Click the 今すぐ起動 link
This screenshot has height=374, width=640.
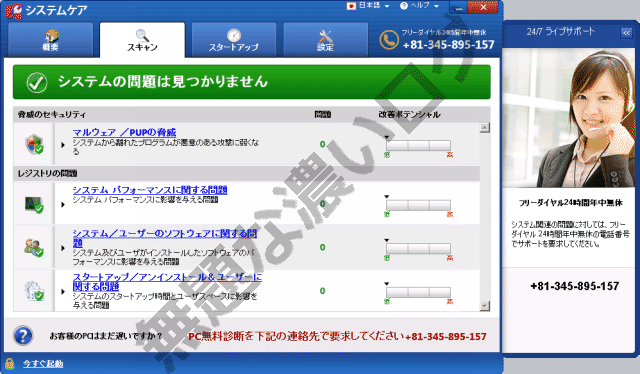click(x=43, y=363)
